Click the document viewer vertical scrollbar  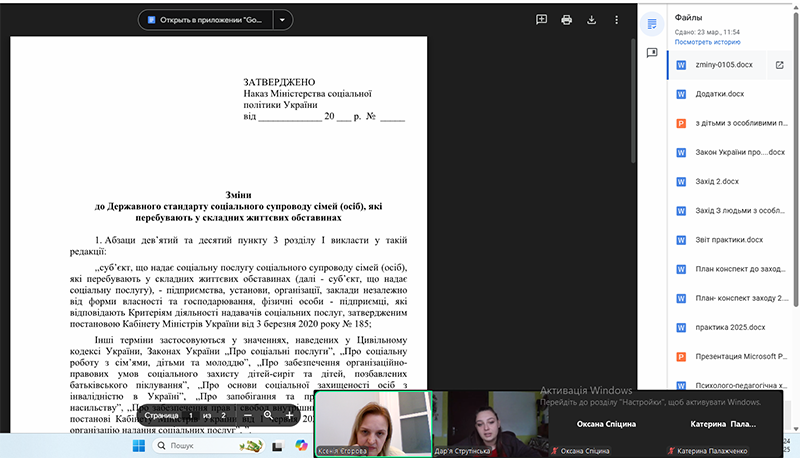pyautogui.click(x=633, y=100)
